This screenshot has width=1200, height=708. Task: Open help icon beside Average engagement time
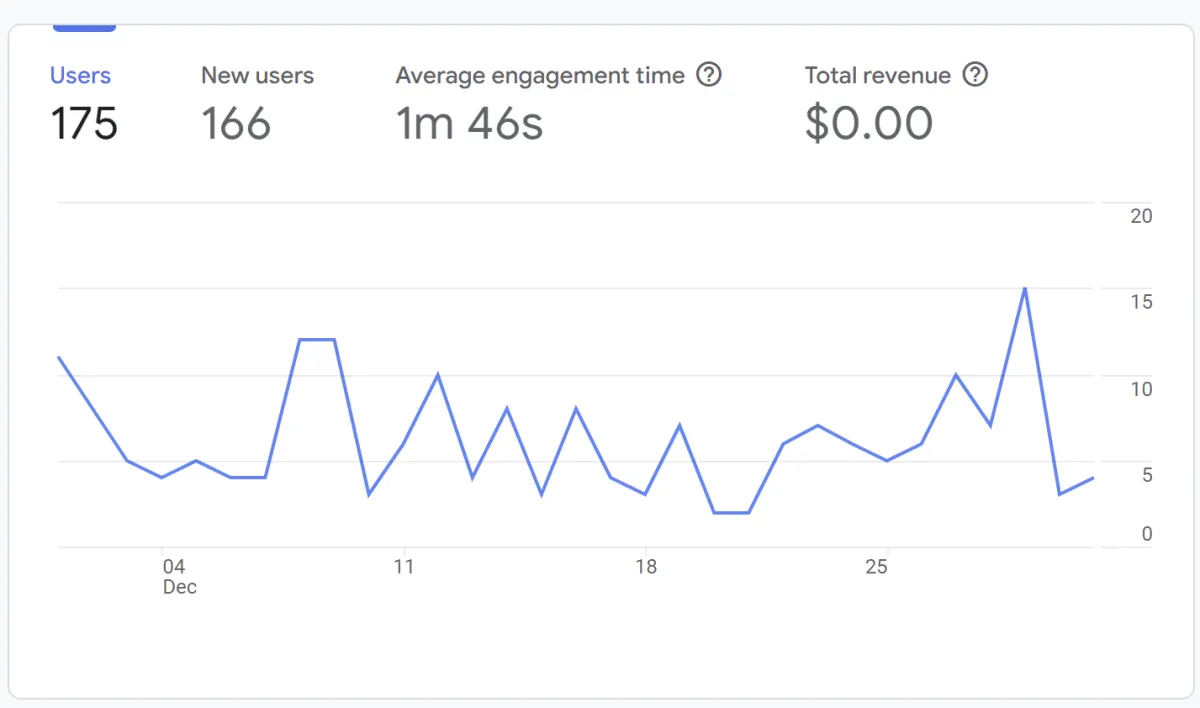[709, 75]
